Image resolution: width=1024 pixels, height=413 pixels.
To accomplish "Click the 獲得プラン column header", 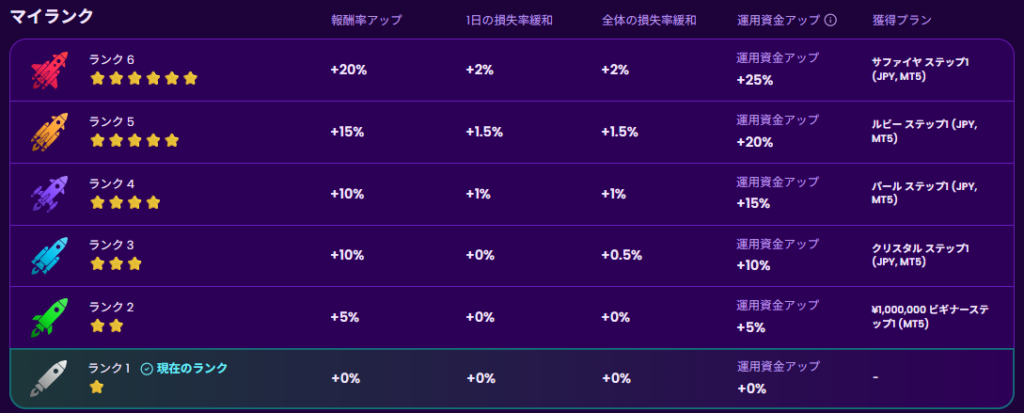I will [x=900, y=20].
